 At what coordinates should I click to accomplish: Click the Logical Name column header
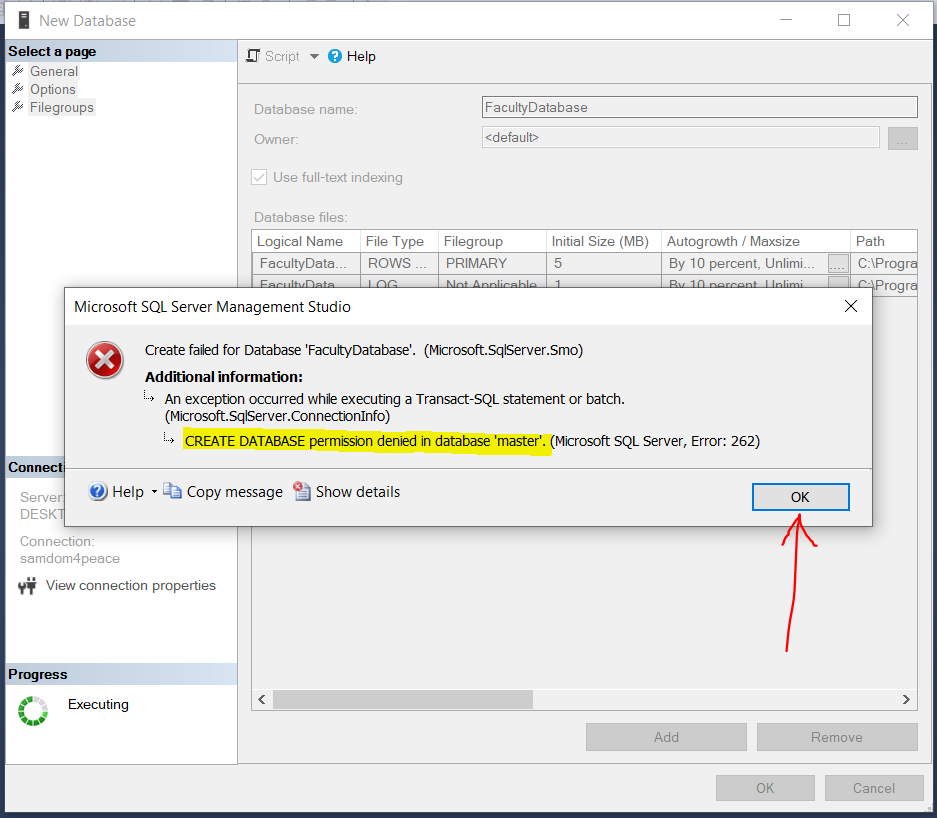[x=306, y=241]
